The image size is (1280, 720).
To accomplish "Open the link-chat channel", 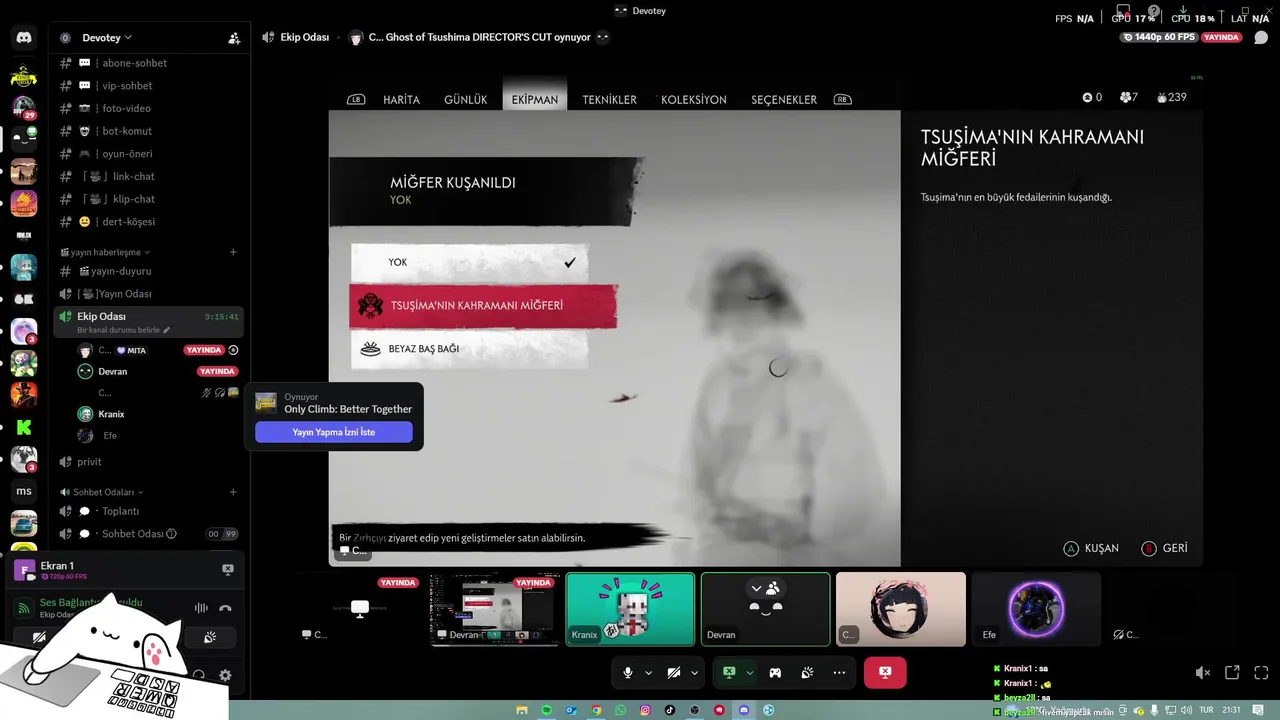I will [x=149, y=176].
